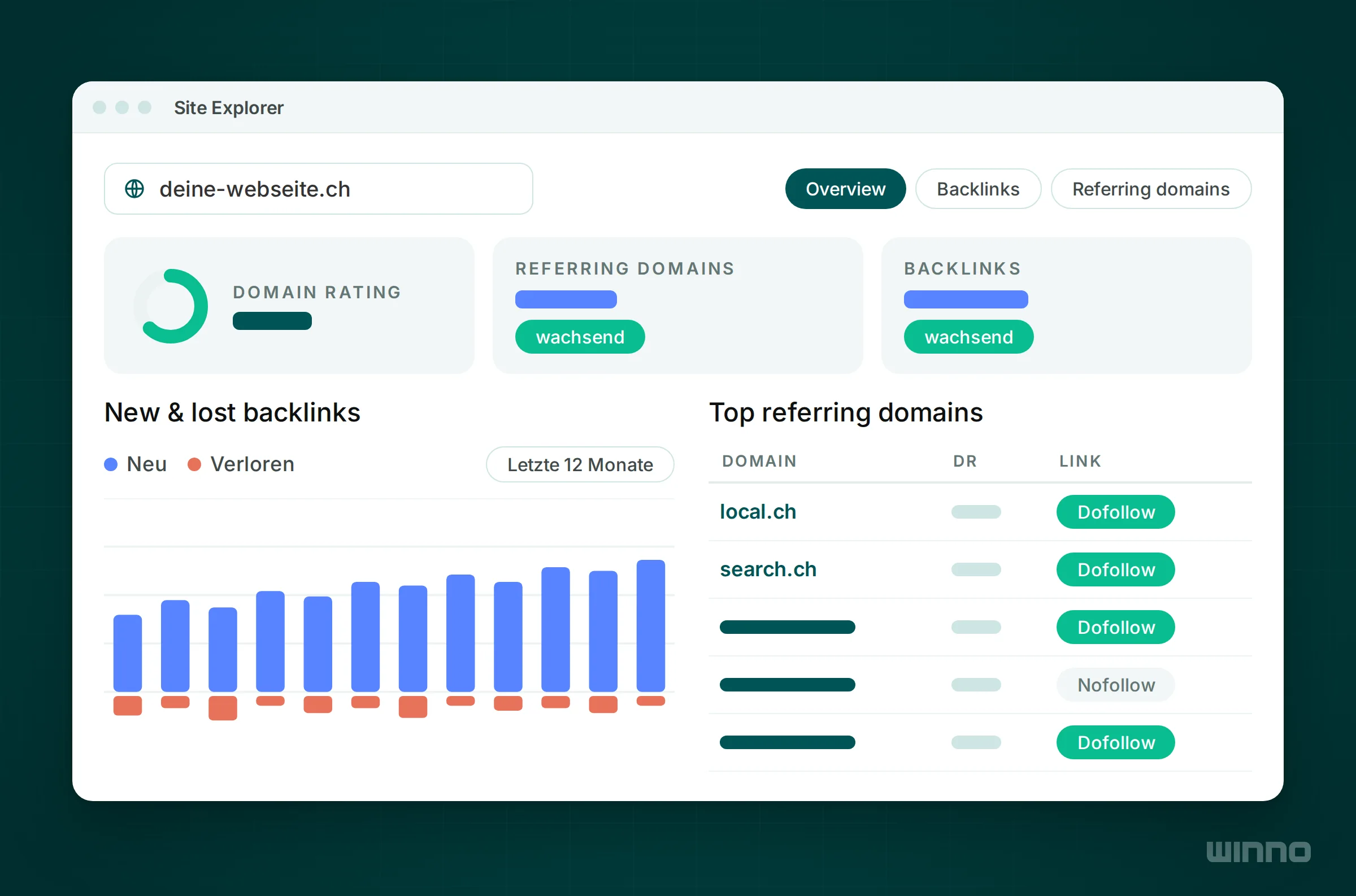Click the deine-webseite.ch domain input field
Screen dimensions: 1356x896
(318, 189)
